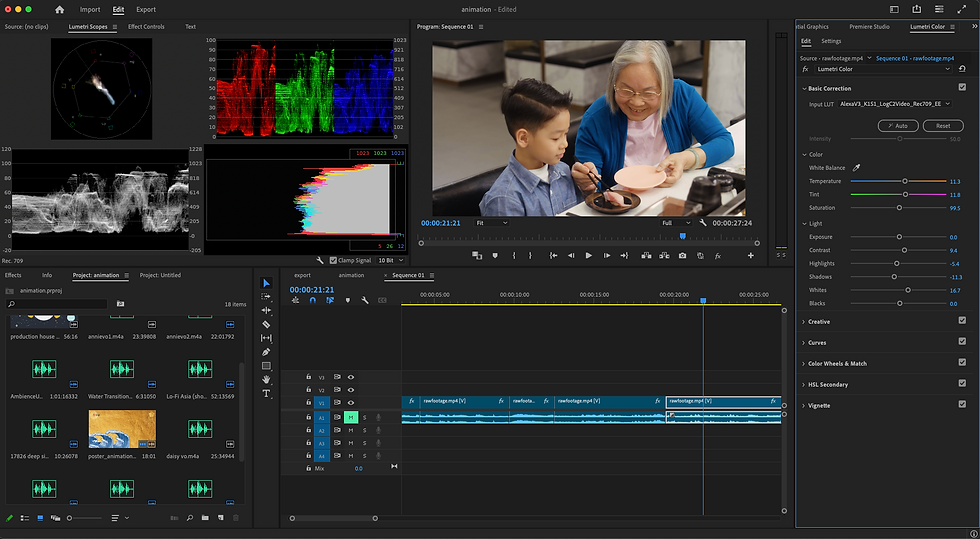Add marker in timeline panel
Viewport: 980px width, 539px height.
click(x=348, y=300)
